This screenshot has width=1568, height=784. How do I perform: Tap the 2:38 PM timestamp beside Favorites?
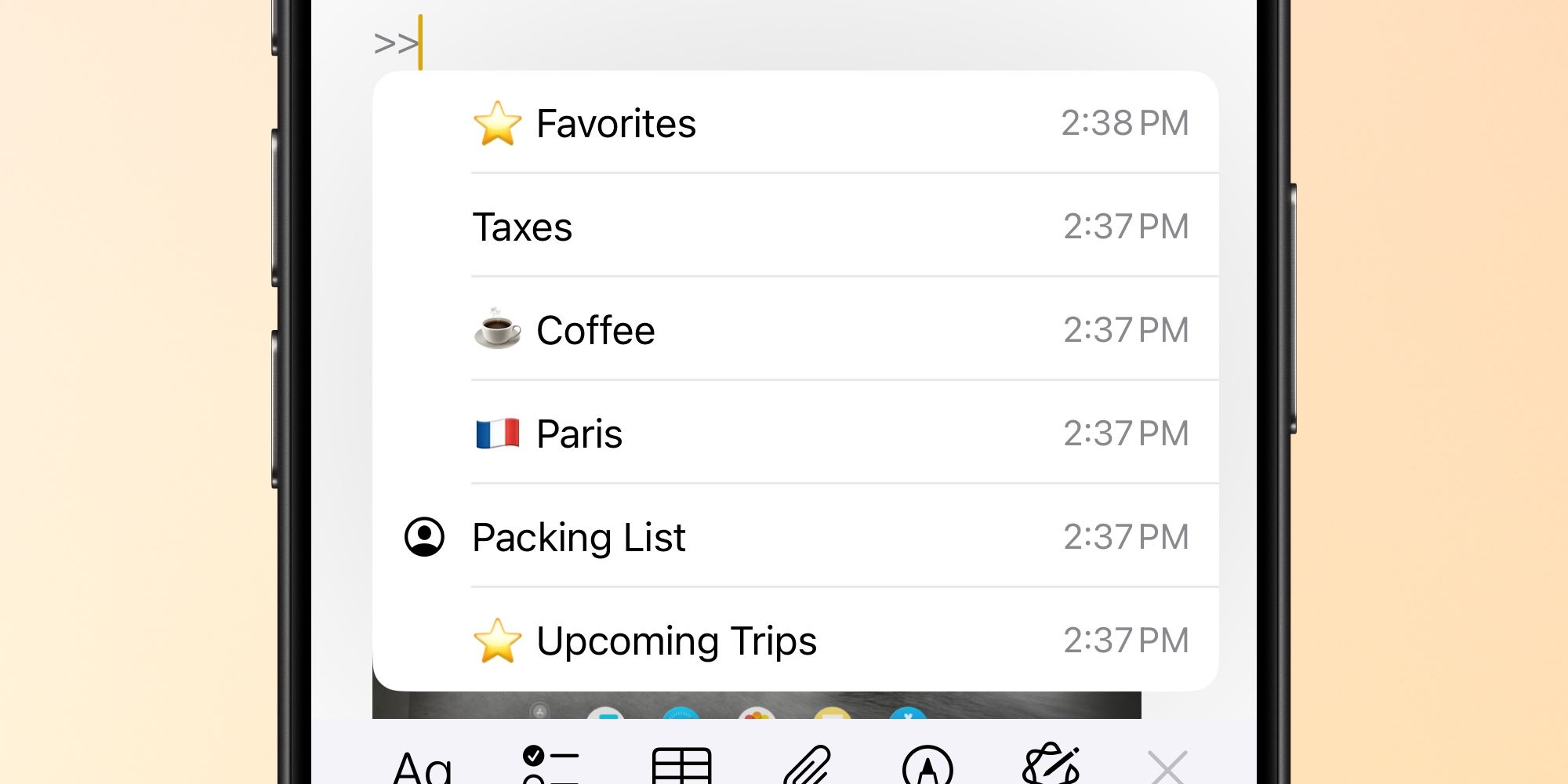pyautogui.click(x=1127, y=122)
